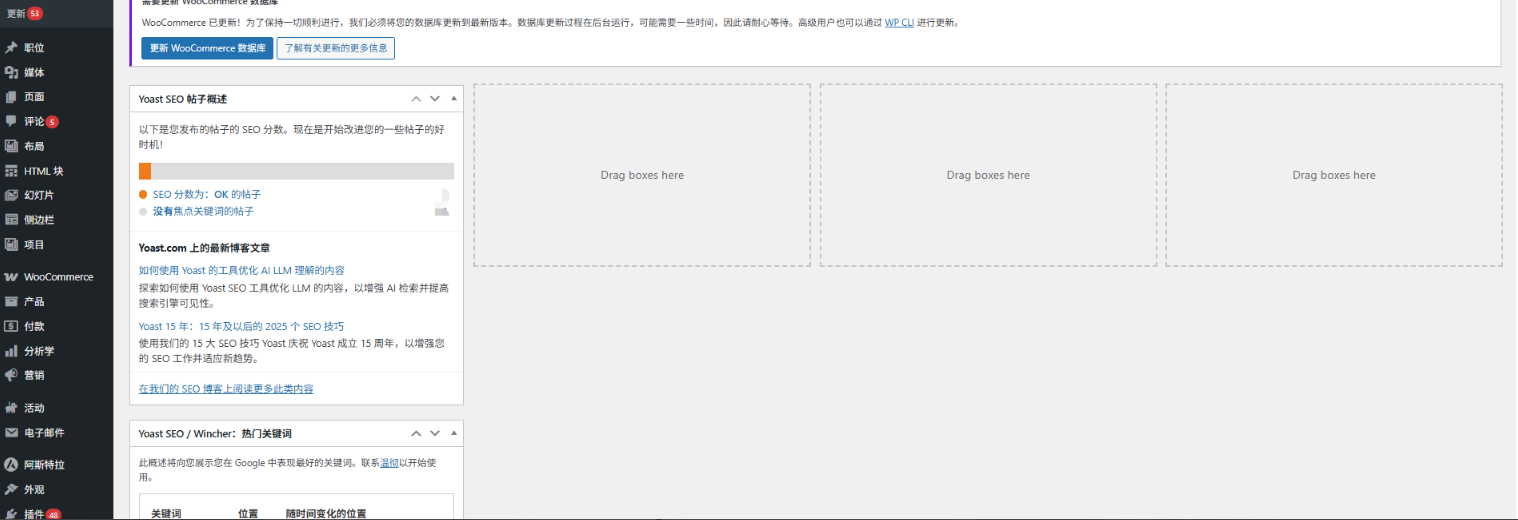Move Yoast SEO 帖子概述 widget down
1518x520 pixels.
(435, 99)
